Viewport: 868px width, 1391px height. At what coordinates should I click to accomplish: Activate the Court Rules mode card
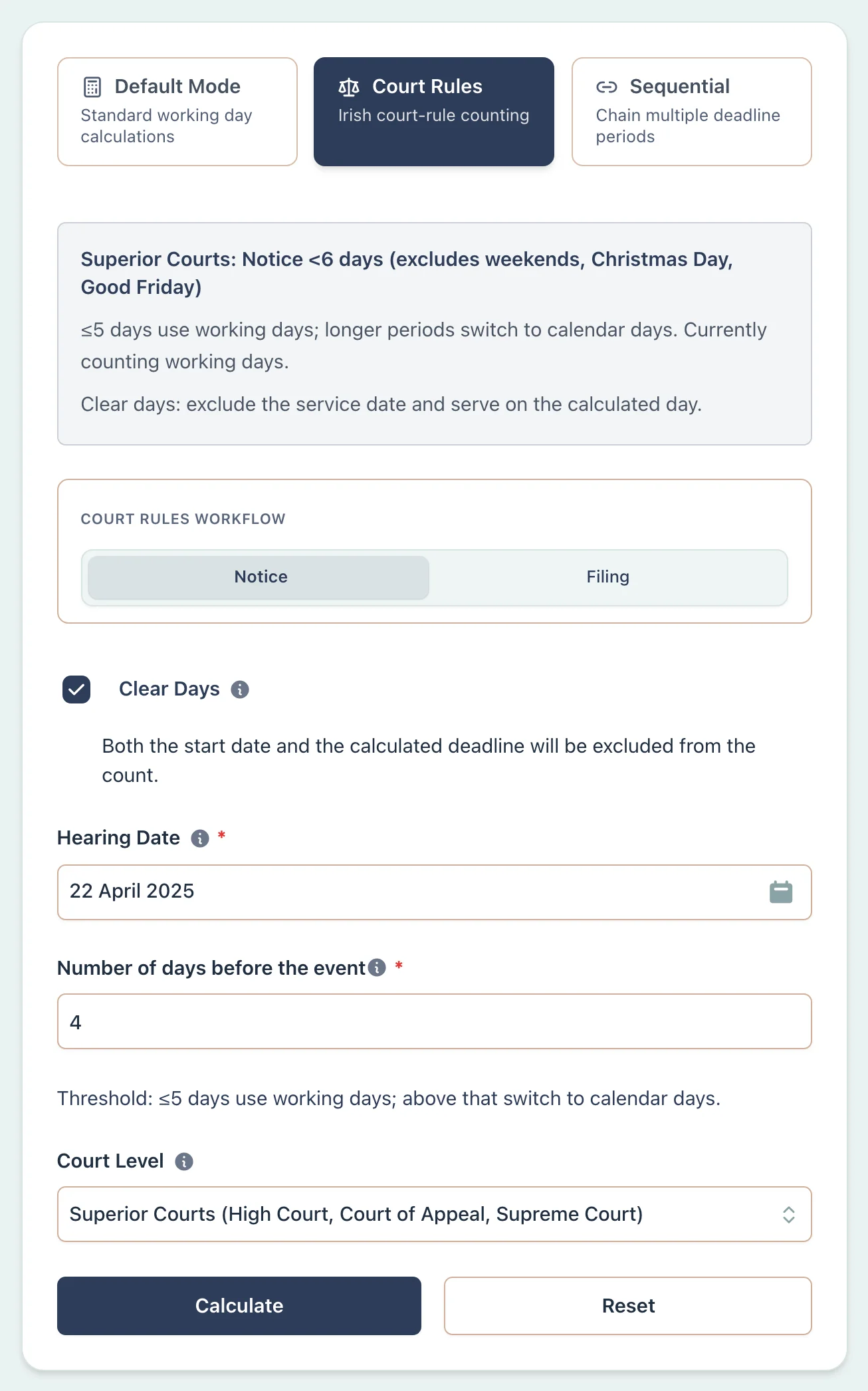433,110
